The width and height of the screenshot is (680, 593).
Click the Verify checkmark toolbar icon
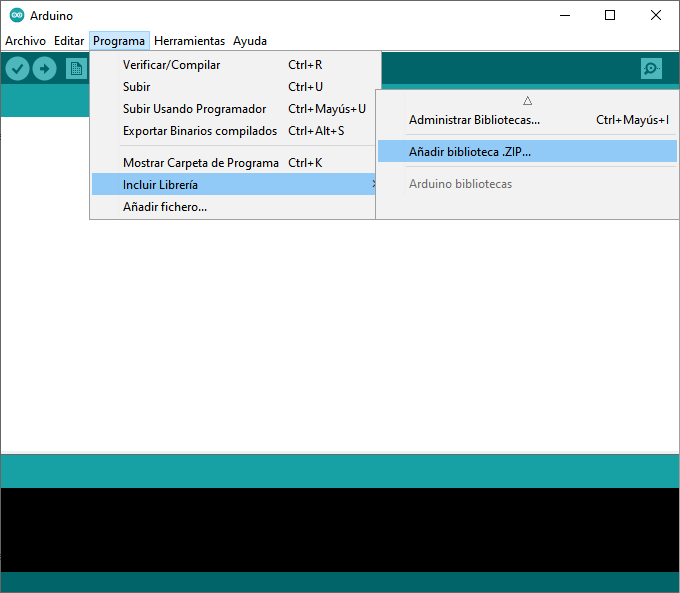pos(17,69)
